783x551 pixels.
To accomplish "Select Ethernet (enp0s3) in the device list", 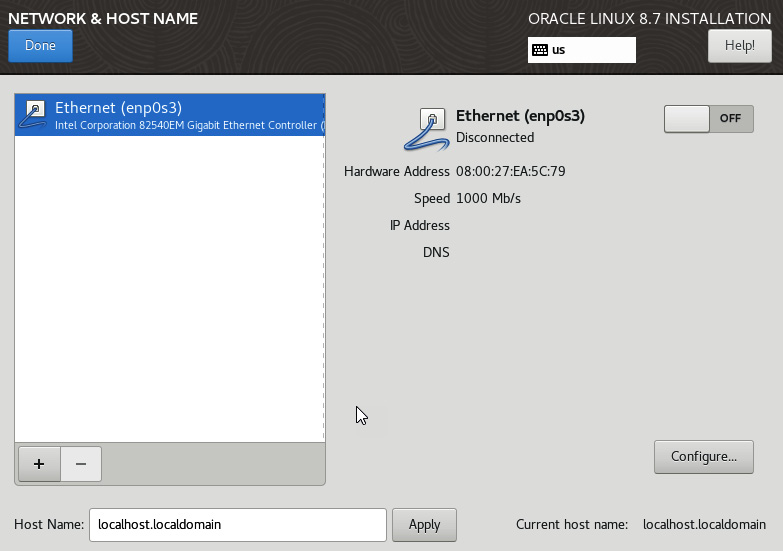I will [x=170, y=115].
